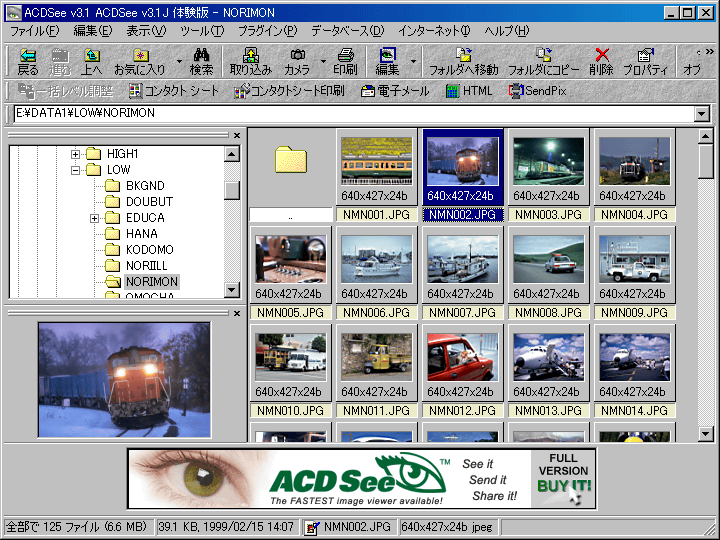Click the 印刷 (Print) toolbar icon
Image resolution: width=720 pixels, height=540 pixels.
pyautogui.click(x=345, y=62)
